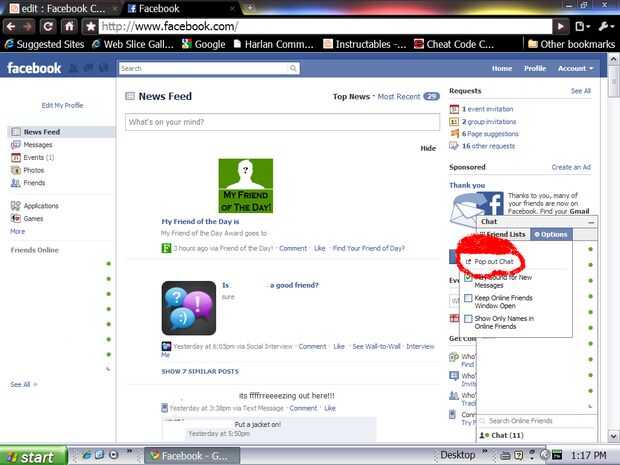This screenshot has width=620, height=465.
Task: Click the Search Online Friends field
Action: 537,421
